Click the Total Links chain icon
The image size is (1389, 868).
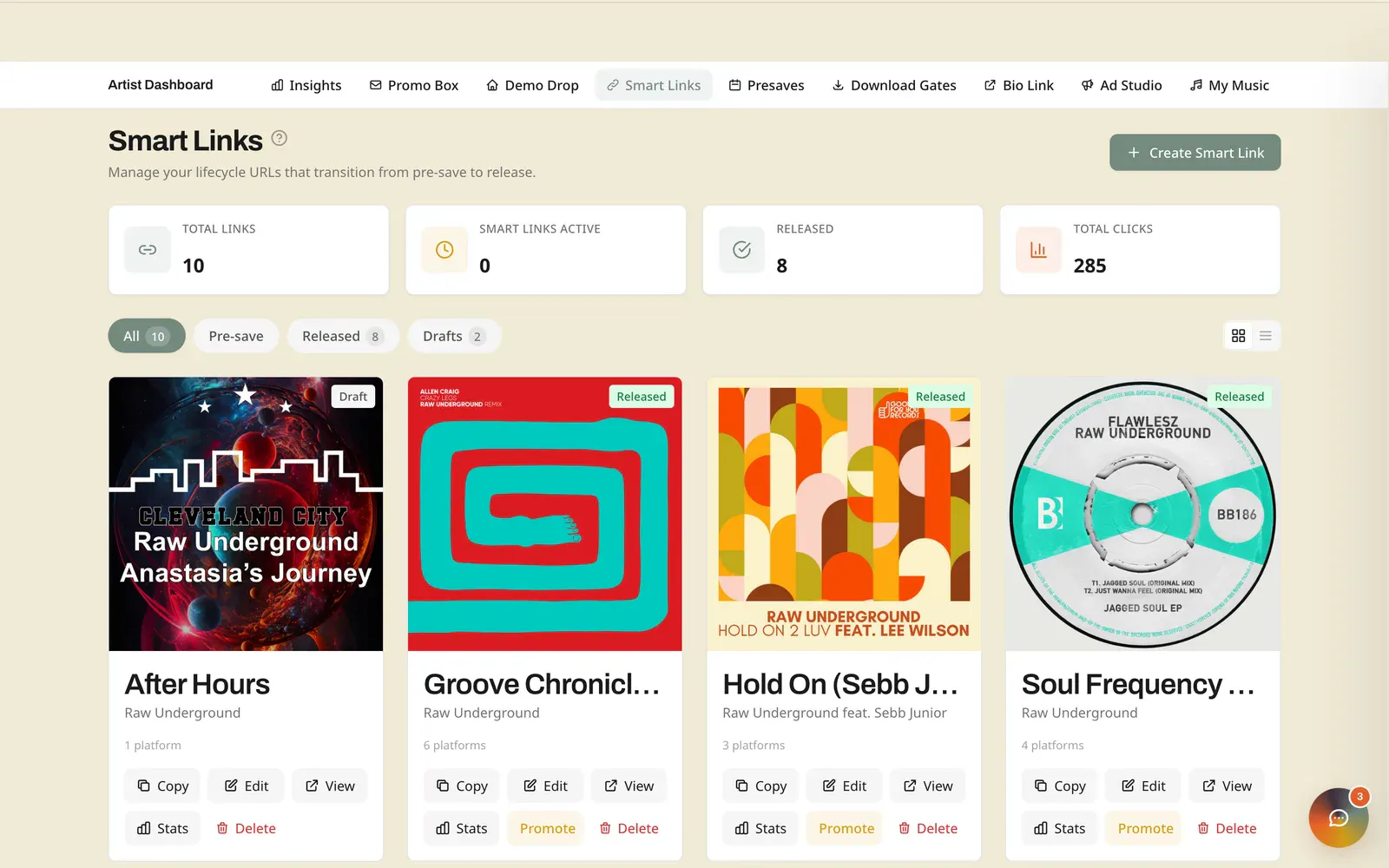[148, 250]
